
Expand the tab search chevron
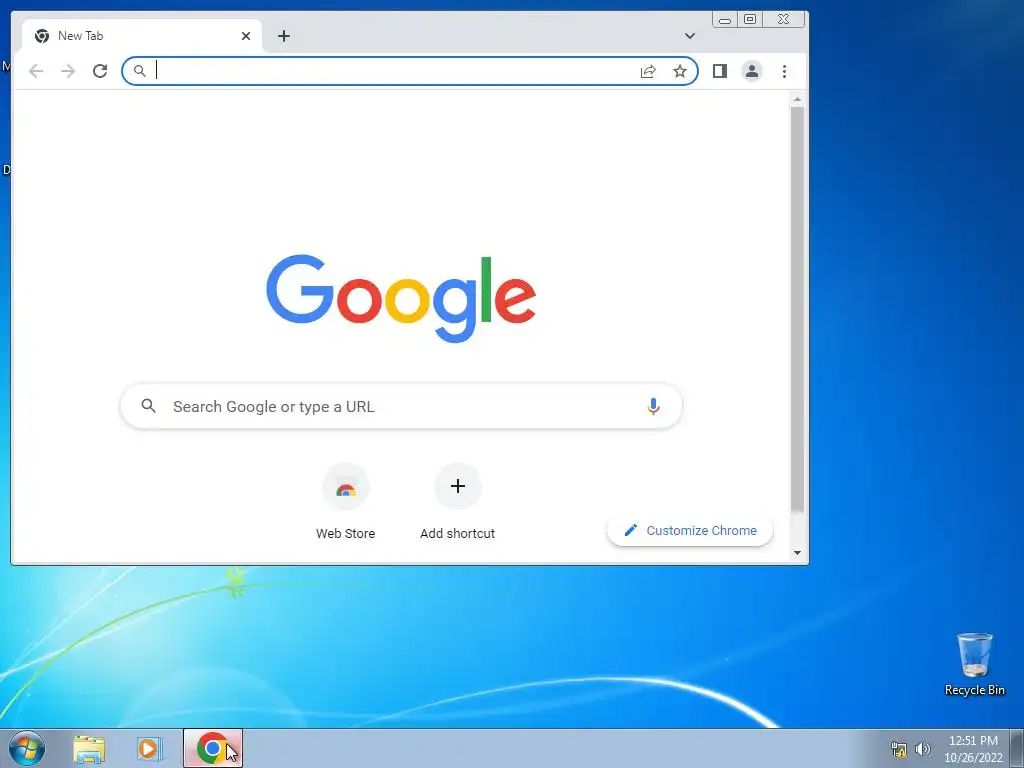point(690,36)
